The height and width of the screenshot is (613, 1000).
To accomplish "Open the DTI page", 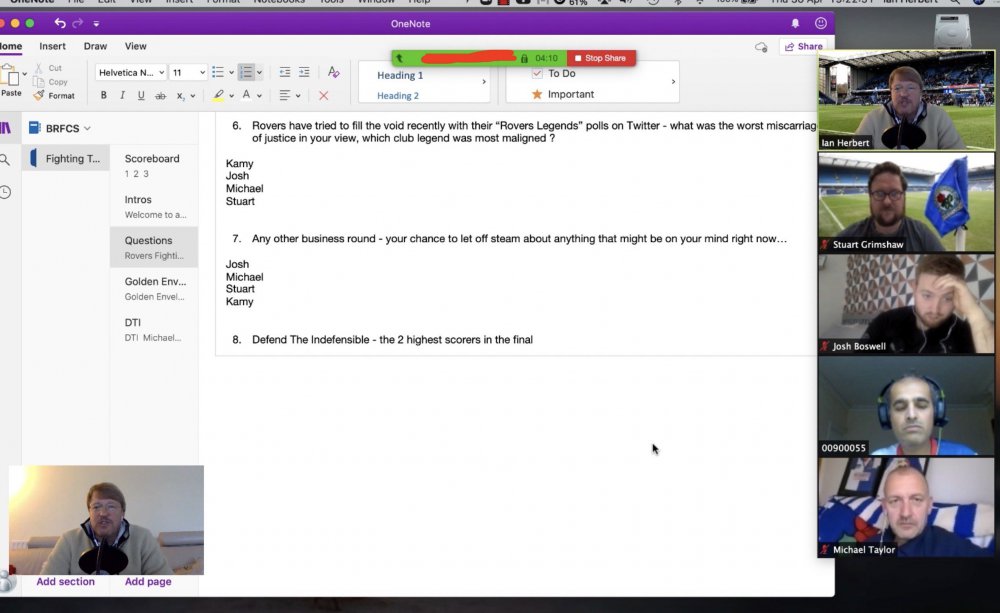I will pos(154,329).
